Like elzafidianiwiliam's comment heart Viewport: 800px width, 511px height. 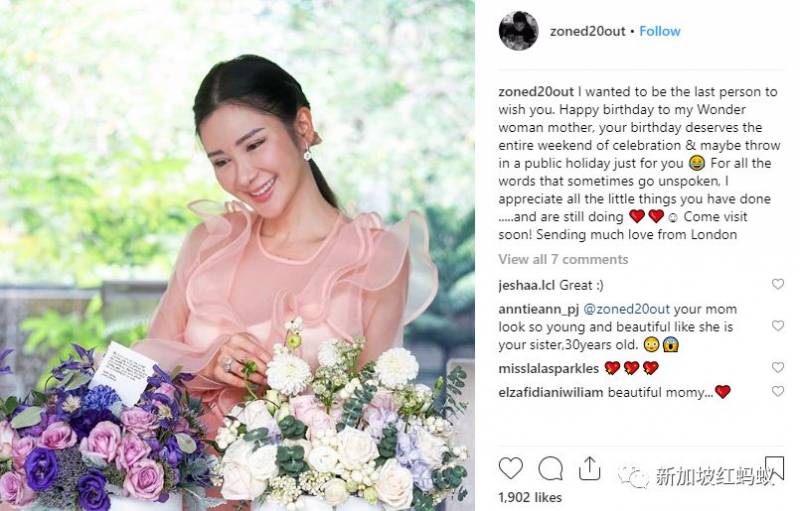tap(778, 391)
